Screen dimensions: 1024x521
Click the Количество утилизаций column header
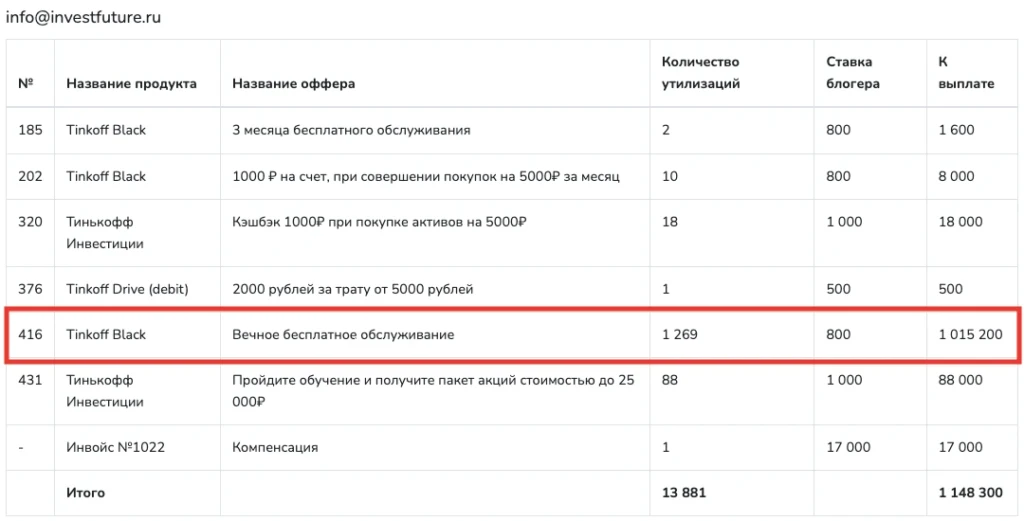pos(701,73)
